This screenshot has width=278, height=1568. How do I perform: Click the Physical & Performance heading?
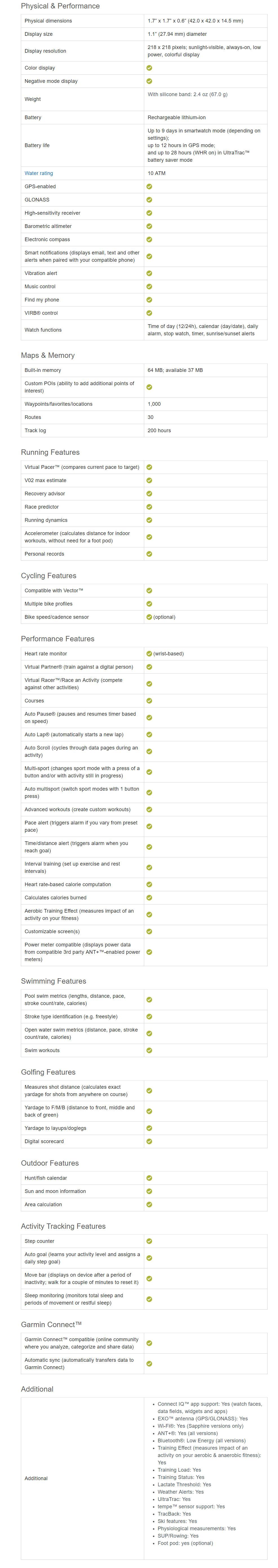click(x=60, y=6)
